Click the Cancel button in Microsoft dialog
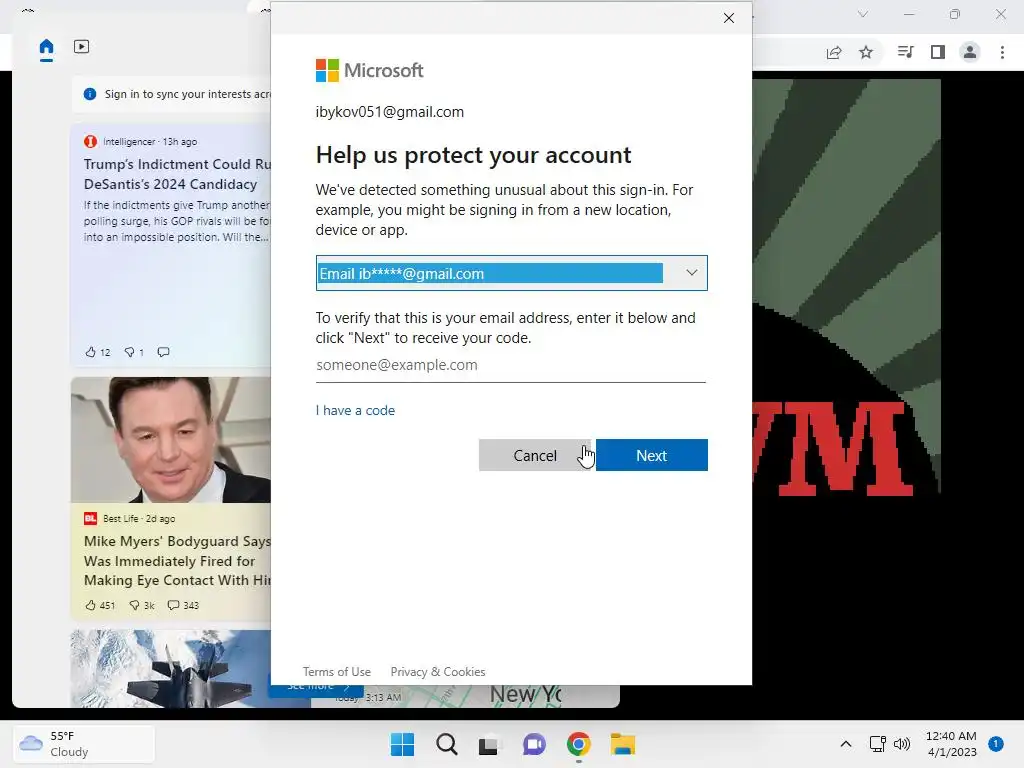Image resolution: width=1024 pixels, height=768 pixels. tap(535, 455)
